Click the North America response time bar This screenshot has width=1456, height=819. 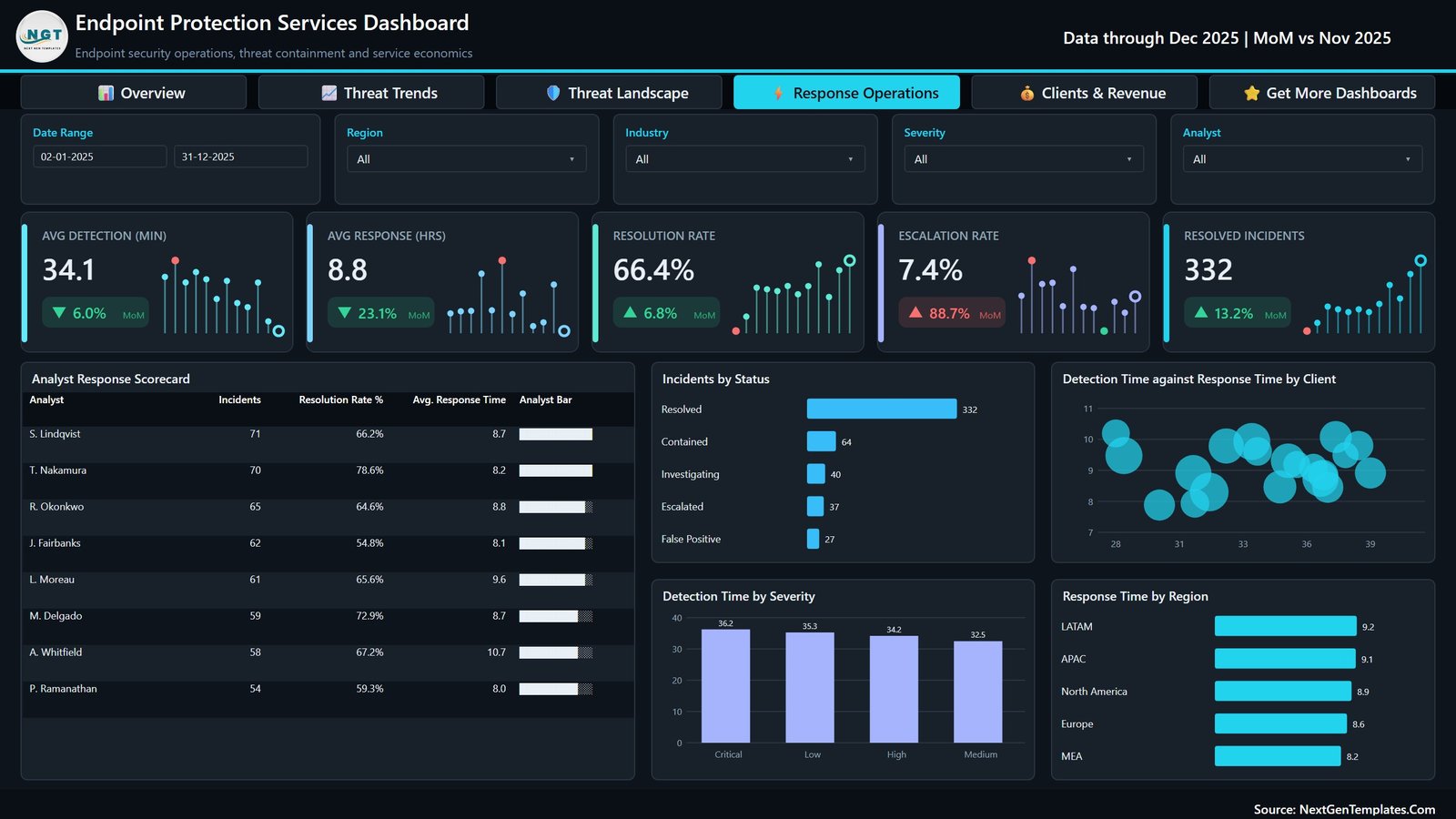coord(1283,692)
